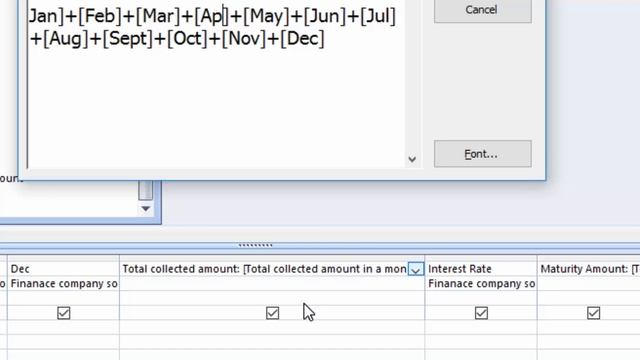Click the design grid pane splitter handle
Viewport: 640px width, 360px height.
(x=256, y=245)
